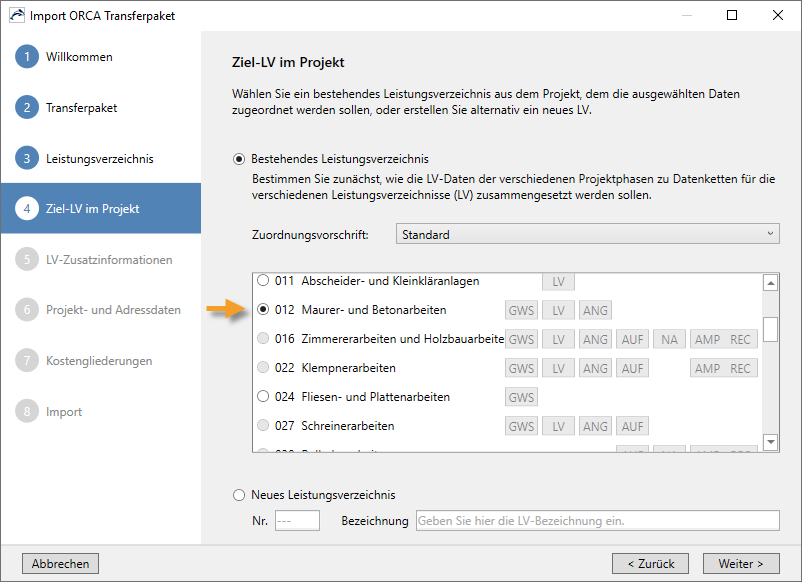
Task: Select LV 011 Abscheider- und Kleinkläranlagen
Action: [263, 280]
